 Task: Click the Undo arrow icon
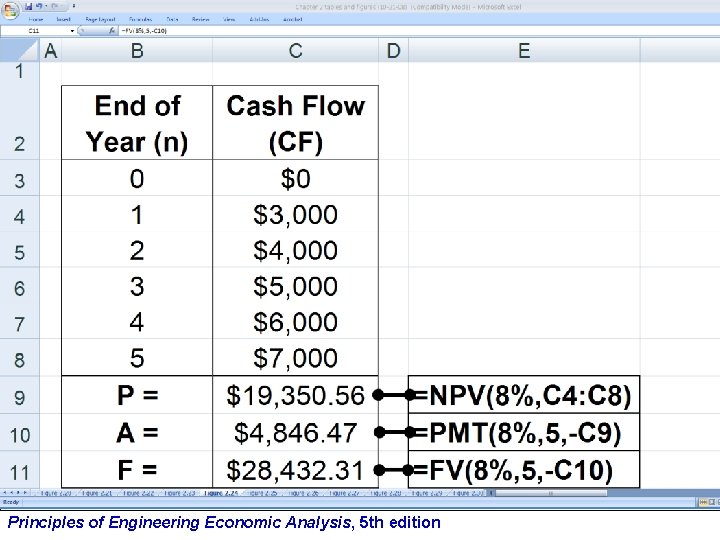(x=39, y=6)
